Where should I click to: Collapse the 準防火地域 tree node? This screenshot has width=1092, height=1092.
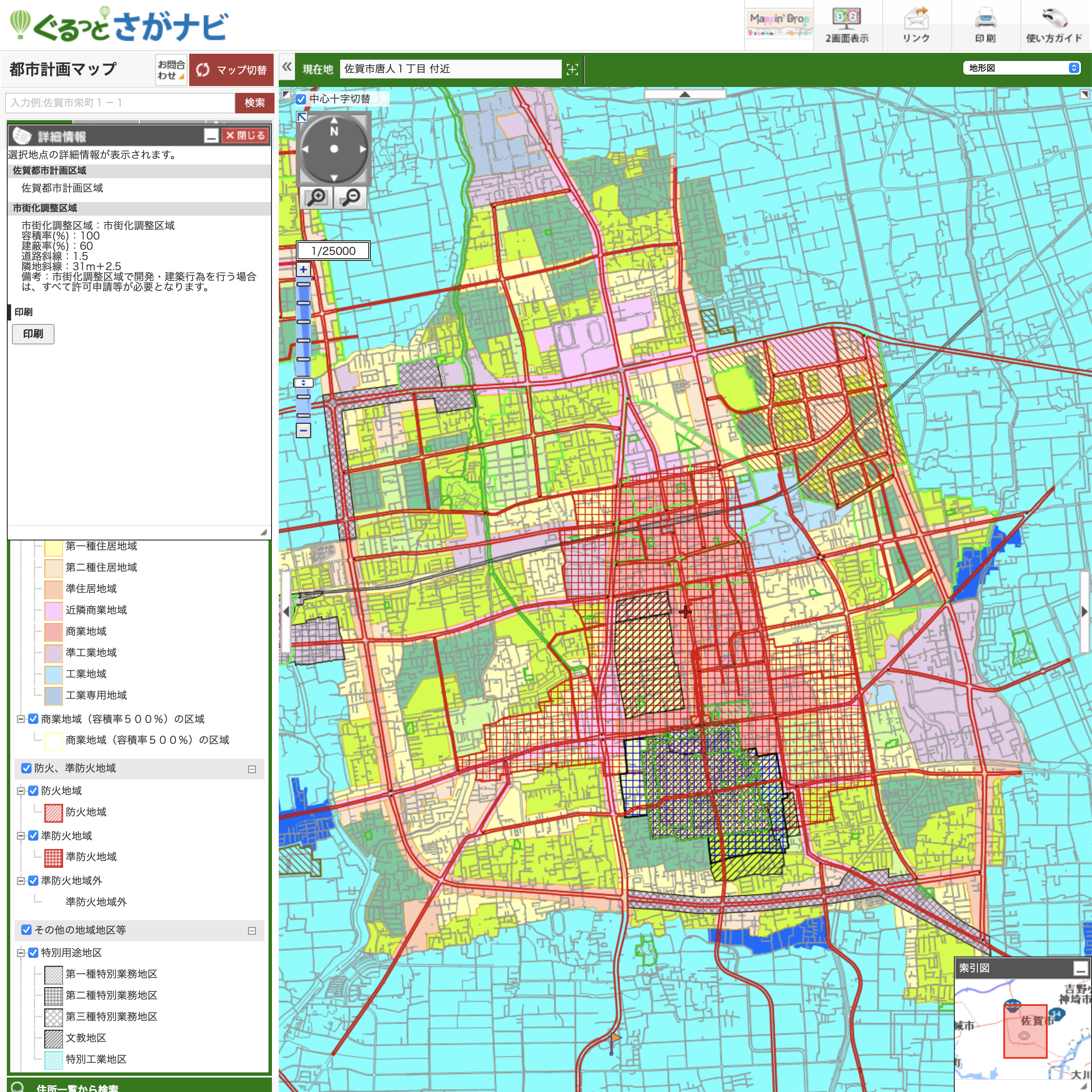click(20, 835)
